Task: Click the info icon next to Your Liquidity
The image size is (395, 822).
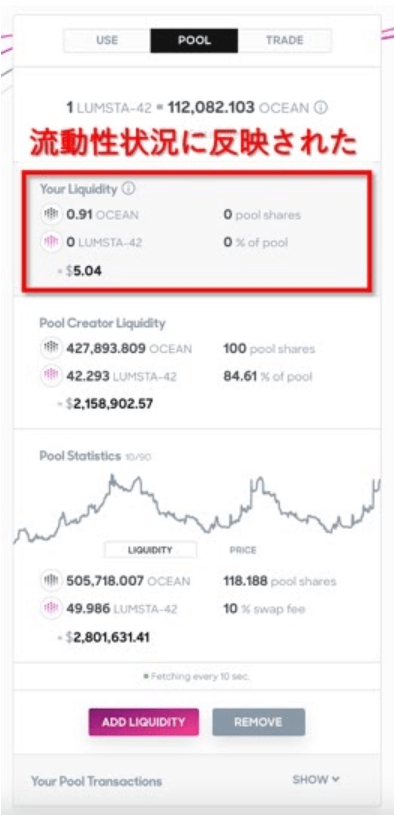Action: [x=127, y=189]
